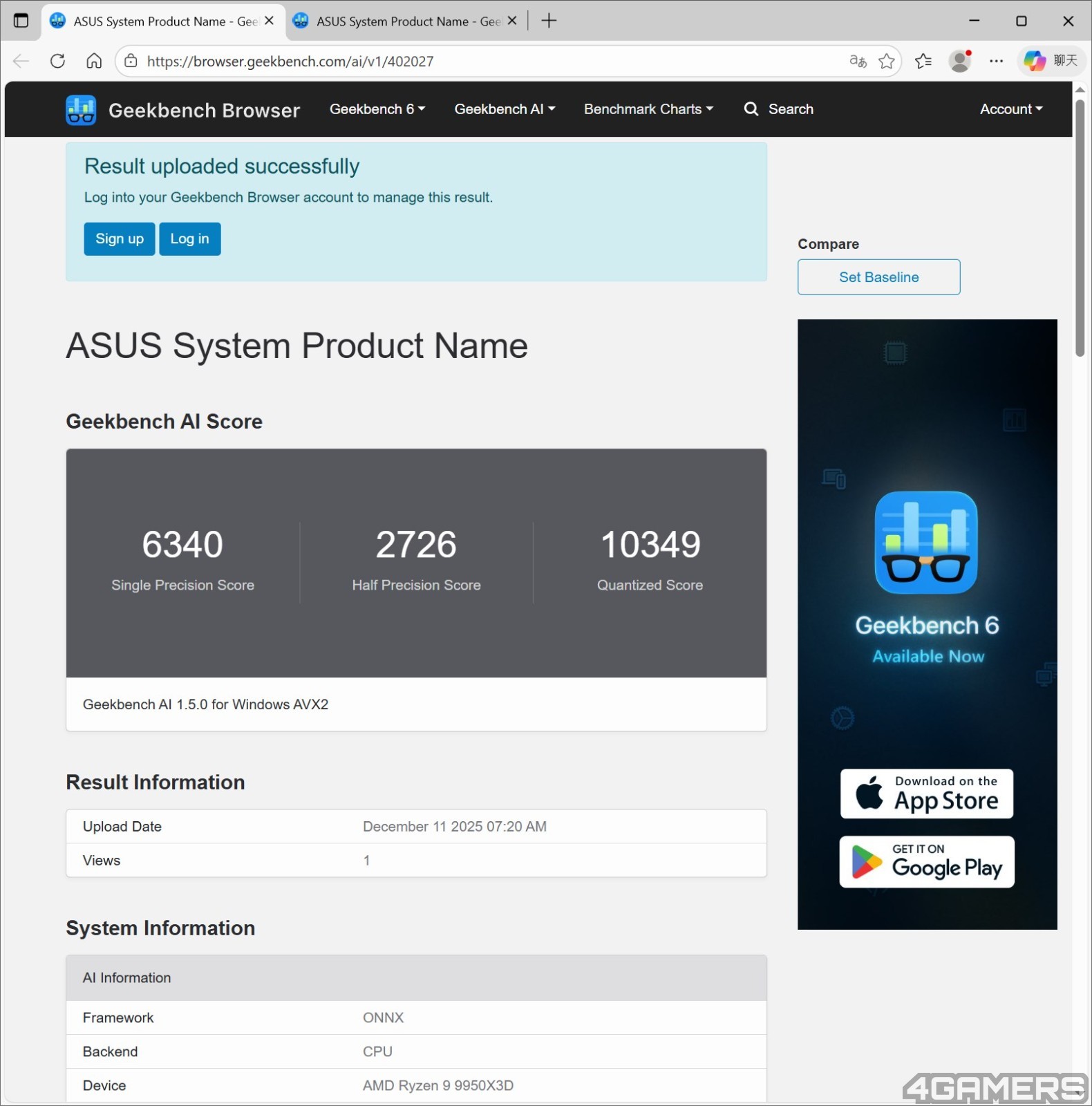Image resolution: width=1092 pixels, height=1106 pixels.
Task: Open the browser profile icon
Action: [x=960, y=62]
